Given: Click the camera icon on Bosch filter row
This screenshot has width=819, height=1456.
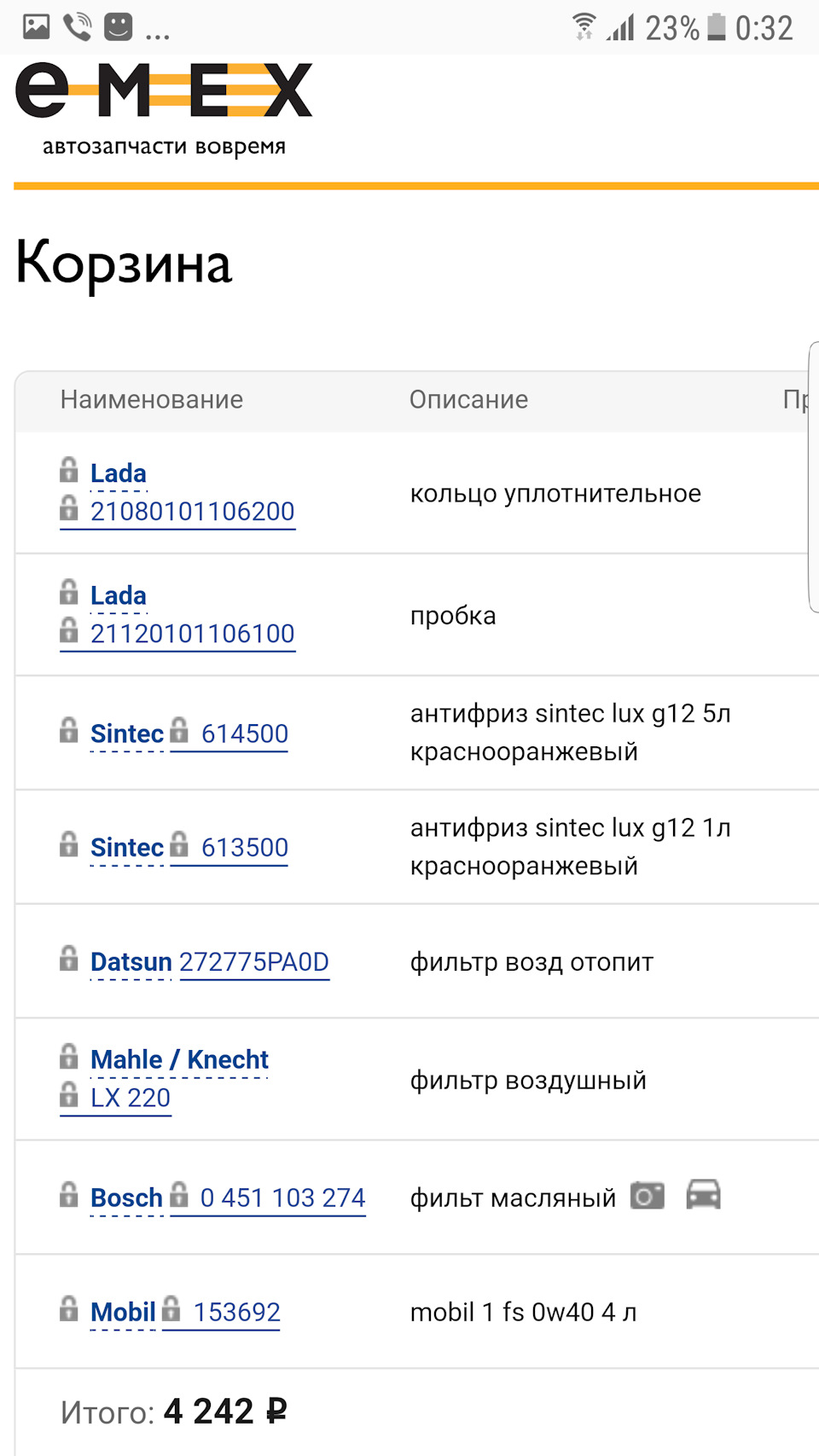Looking at the screenshot, I should [x=647, y=1196].
